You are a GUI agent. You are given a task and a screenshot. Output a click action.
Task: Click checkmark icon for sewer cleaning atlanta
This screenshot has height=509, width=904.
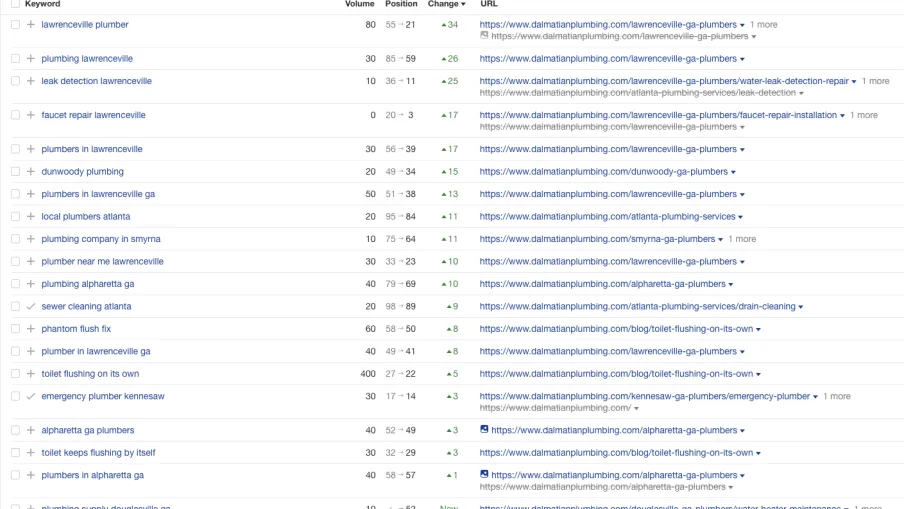point(31,307)
